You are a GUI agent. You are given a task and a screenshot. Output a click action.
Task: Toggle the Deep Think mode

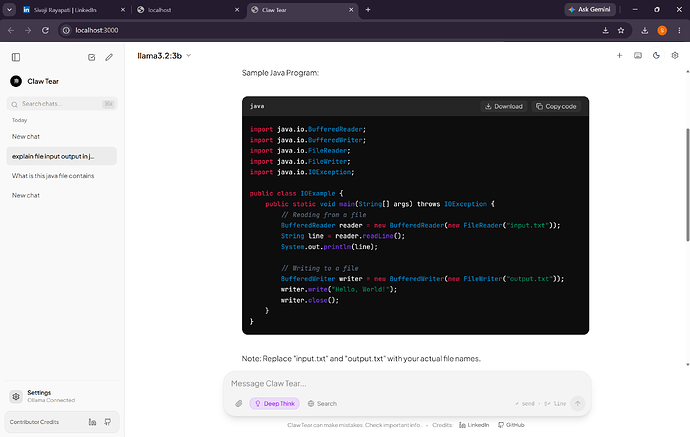coord(275,404)
